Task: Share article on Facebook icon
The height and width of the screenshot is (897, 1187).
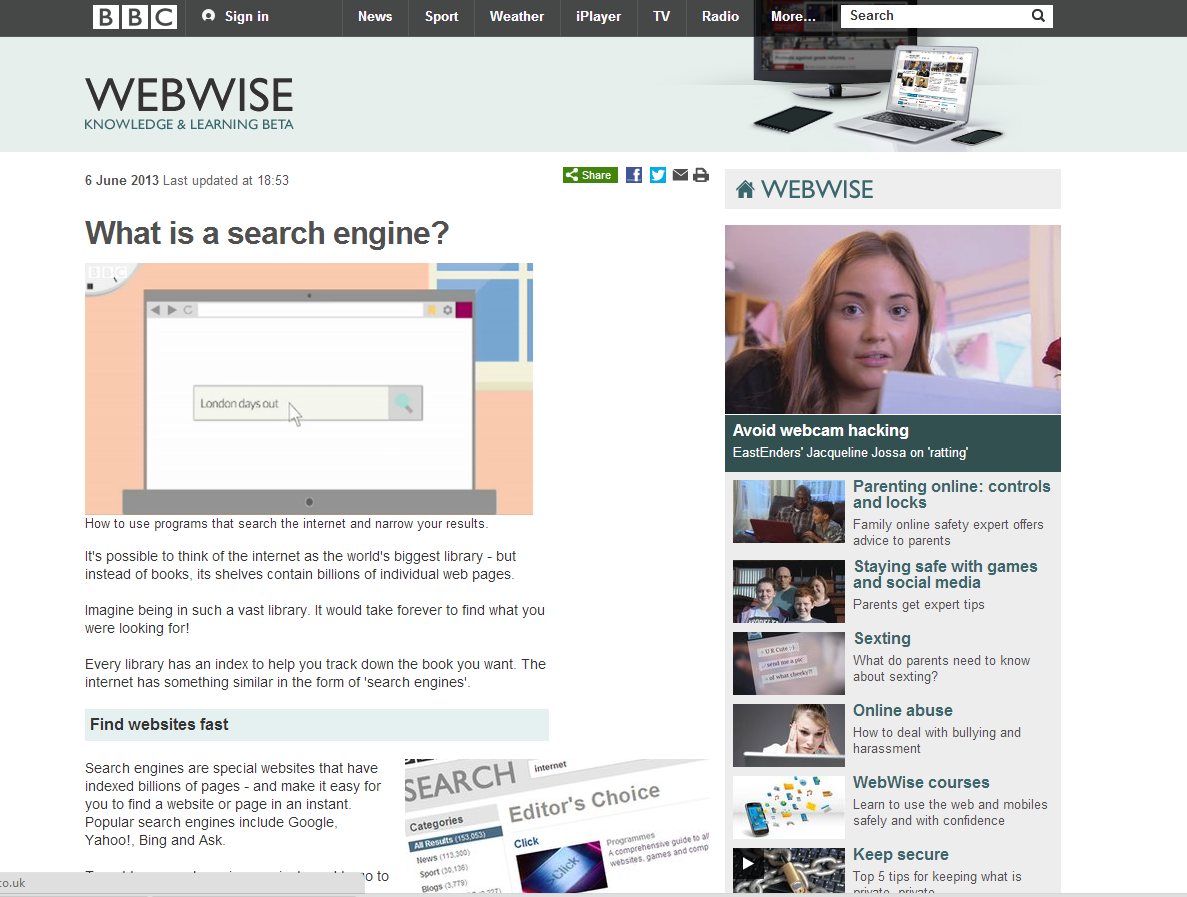Action: (x=634, y=175)
